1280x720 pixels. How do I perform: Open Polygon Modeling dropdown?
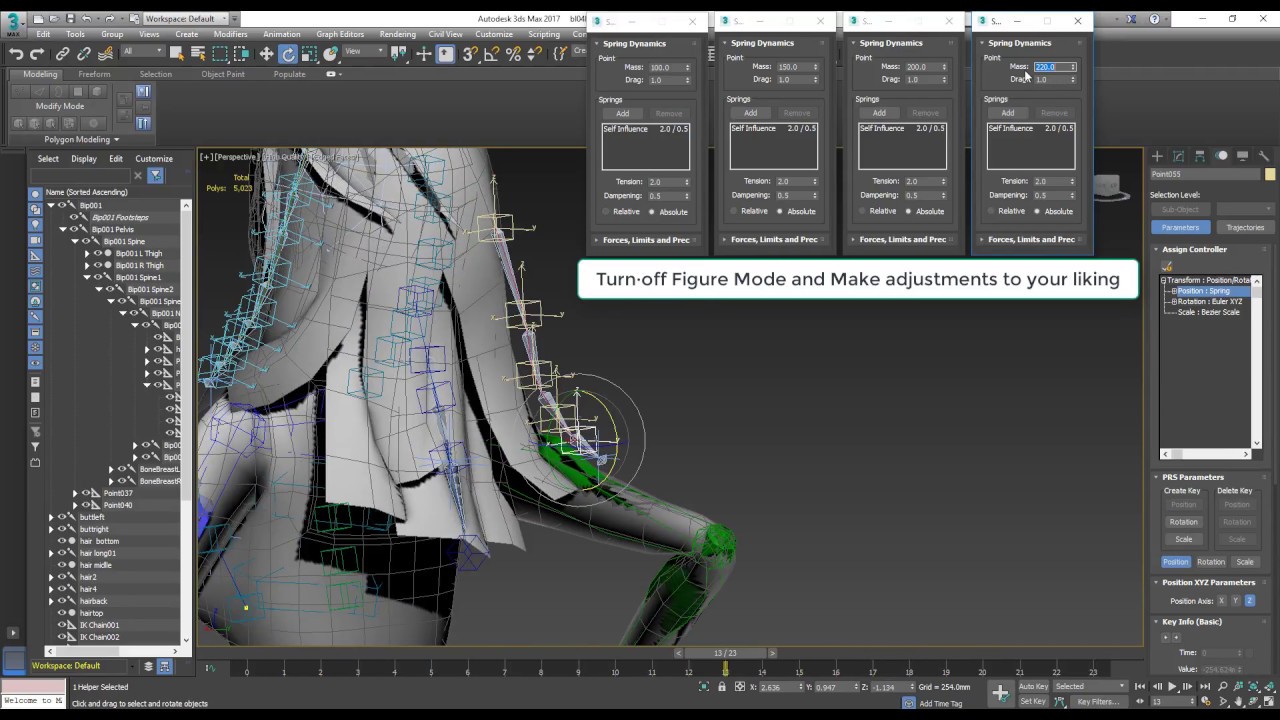coord(81,140)
